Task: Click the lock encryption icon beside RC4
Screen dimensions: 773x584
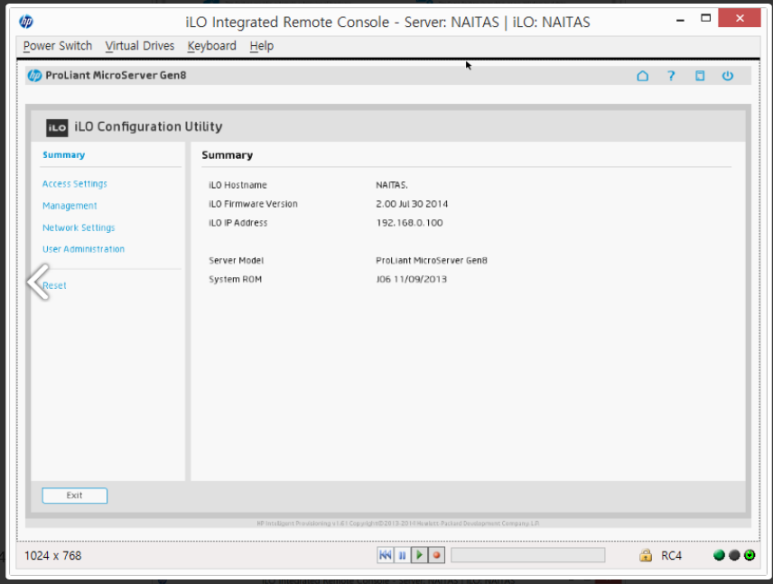Action: pyautogui.click(x=646, y=555)
